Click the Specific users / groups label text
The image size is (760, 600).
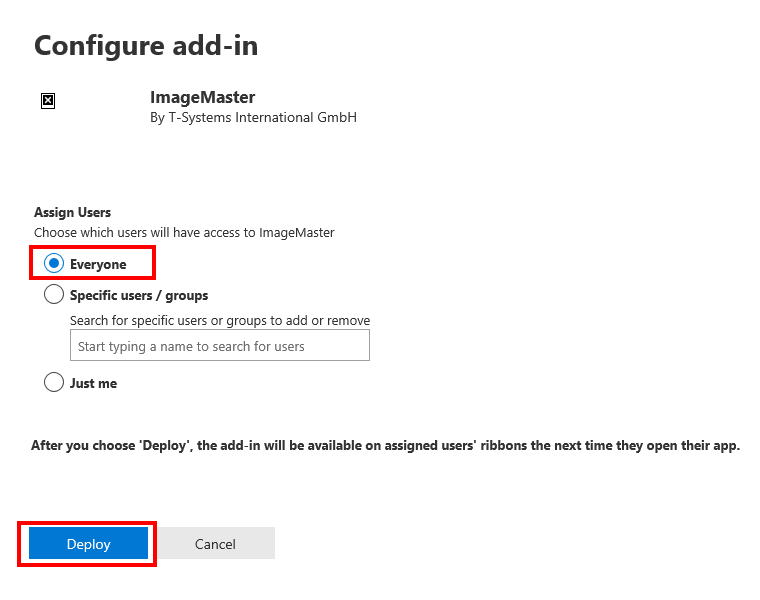click(x=139, y=296)
